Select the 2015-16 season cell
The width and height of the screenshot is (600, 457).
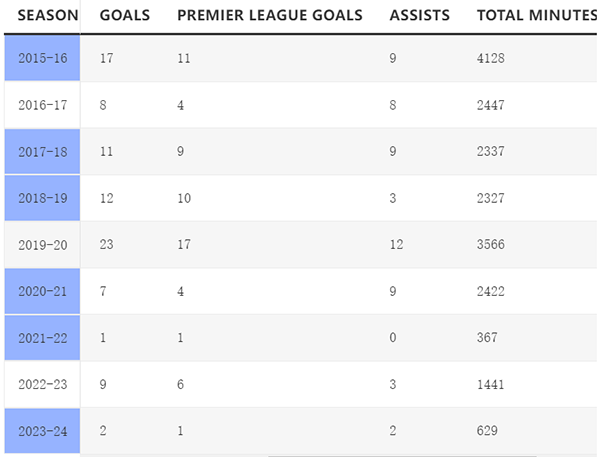tap(42, 58)
